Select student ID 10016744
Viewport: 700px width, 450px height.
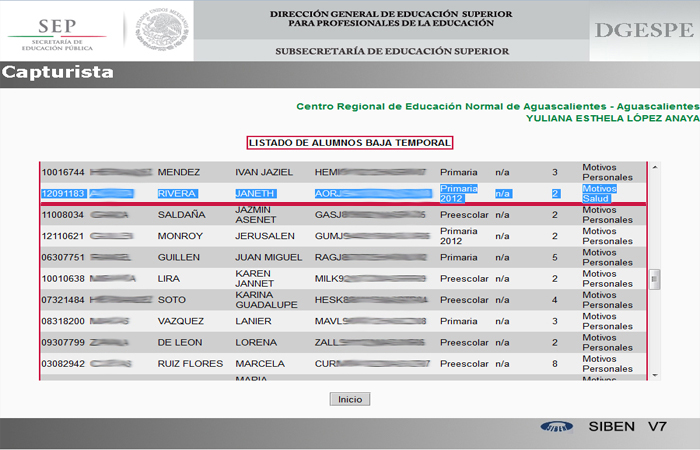tap(63, 172)
